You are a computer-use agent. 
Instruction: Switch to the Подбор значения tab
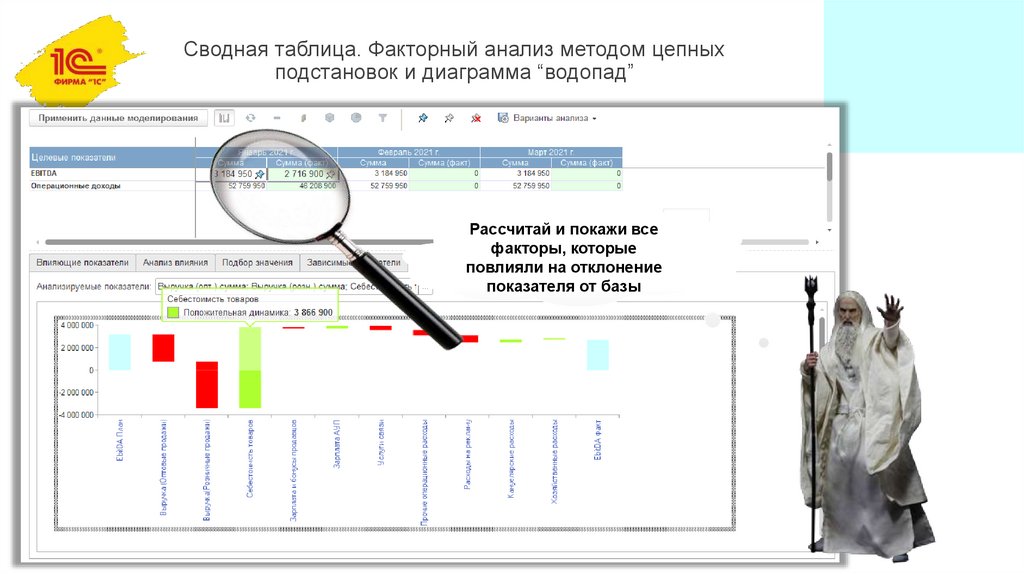[257, 263]
